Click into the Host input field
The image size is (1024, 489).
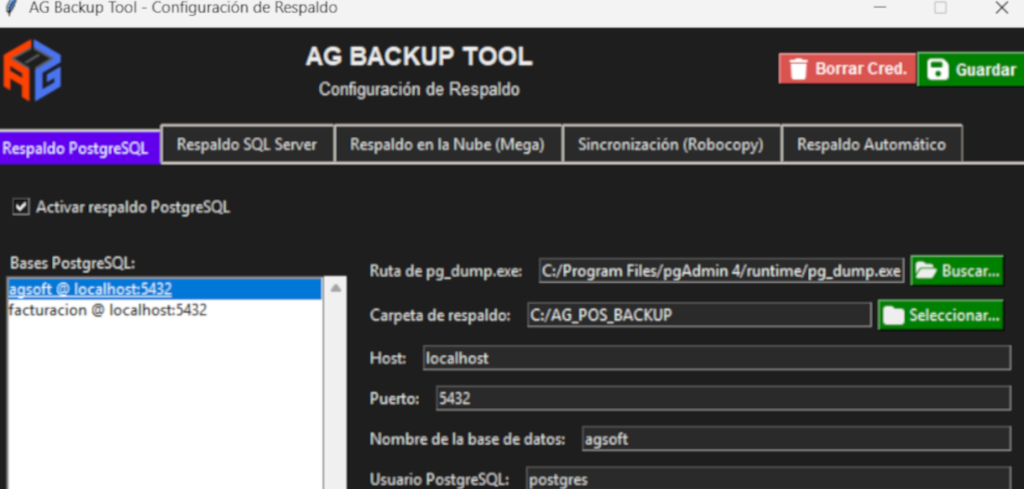pyautogui.click(x=716, y=357)
